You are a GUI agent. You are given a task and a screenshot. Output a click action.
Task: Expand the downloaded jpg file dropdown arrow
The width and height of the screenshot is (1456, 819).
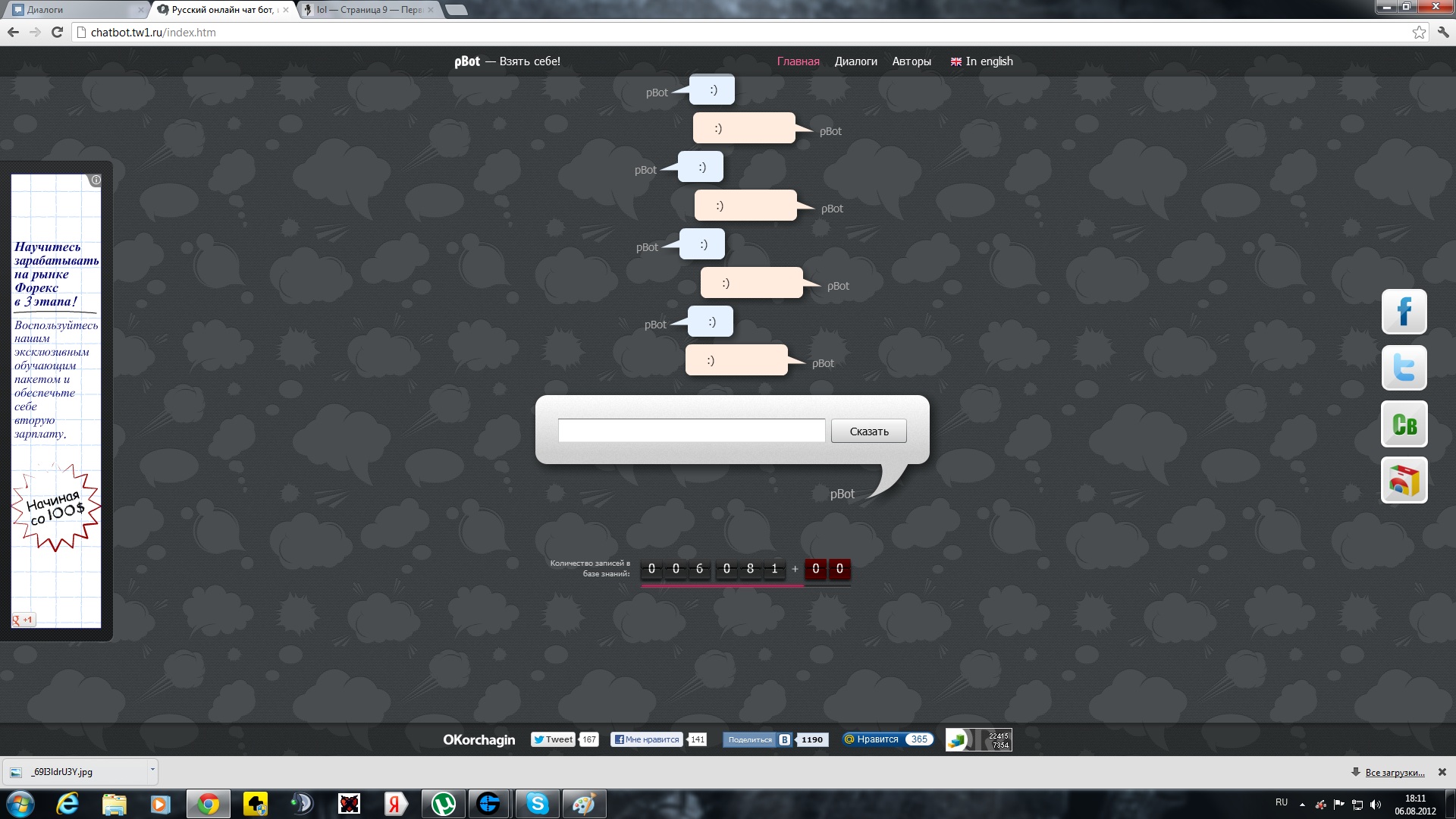[152, 770]
